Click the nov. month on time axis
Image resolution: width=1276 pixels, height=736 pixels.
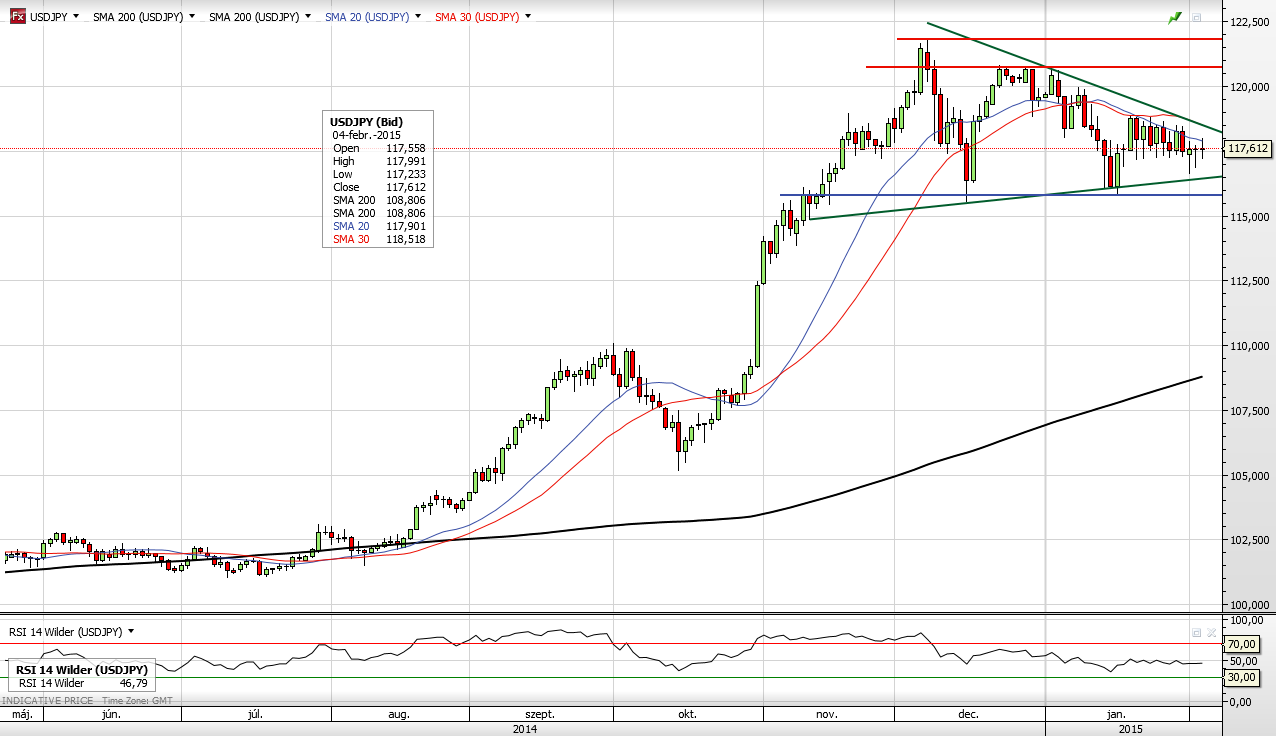[x=826, y=714]
